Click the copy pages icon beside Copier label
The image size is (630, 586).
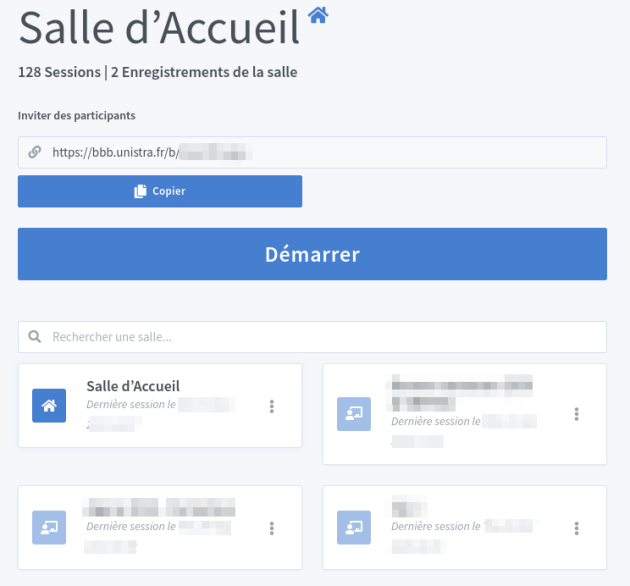click(x=140, y=191)
